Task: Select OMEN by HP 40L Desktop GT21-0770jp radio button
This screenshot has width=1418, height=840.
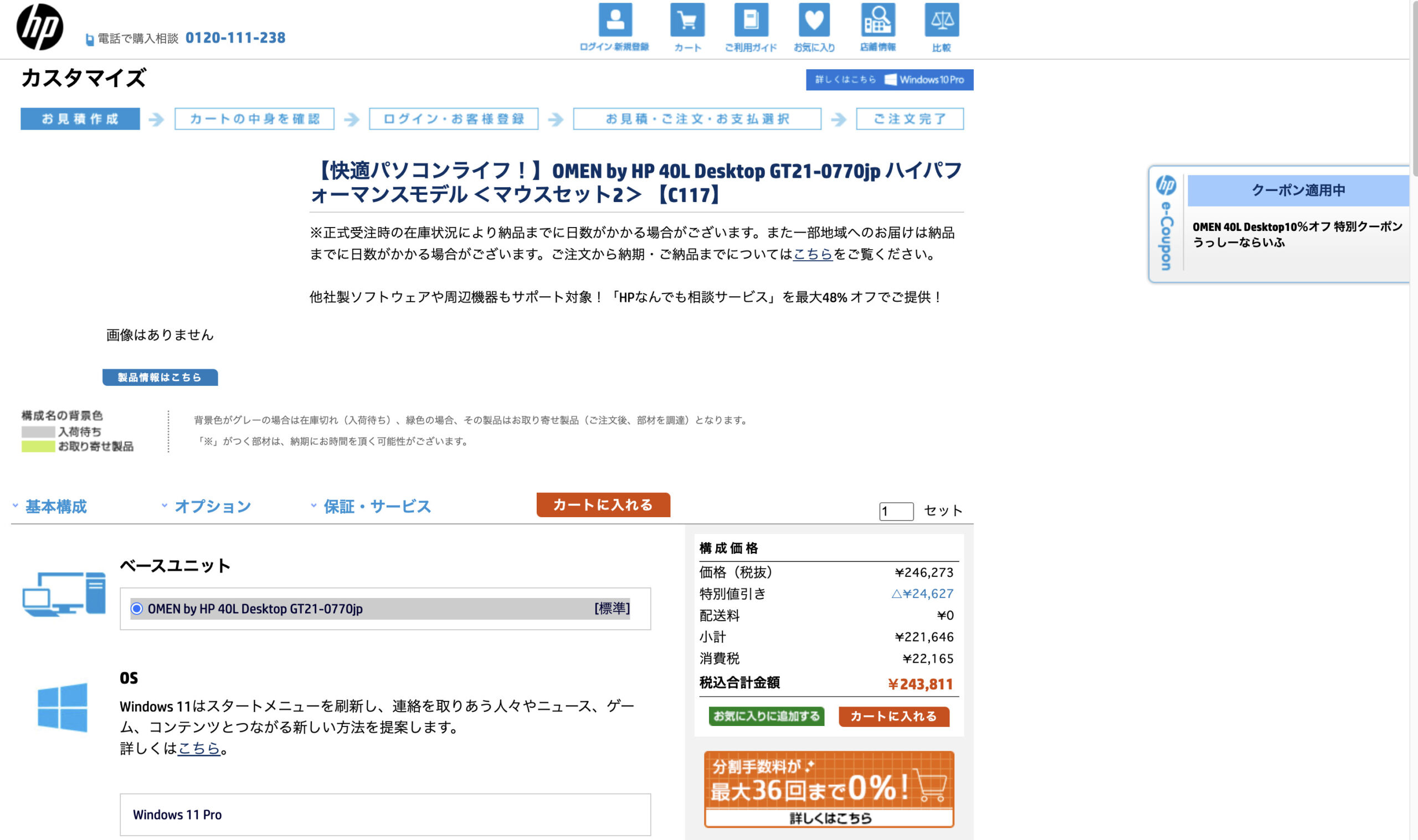Action: click(136, 609)
